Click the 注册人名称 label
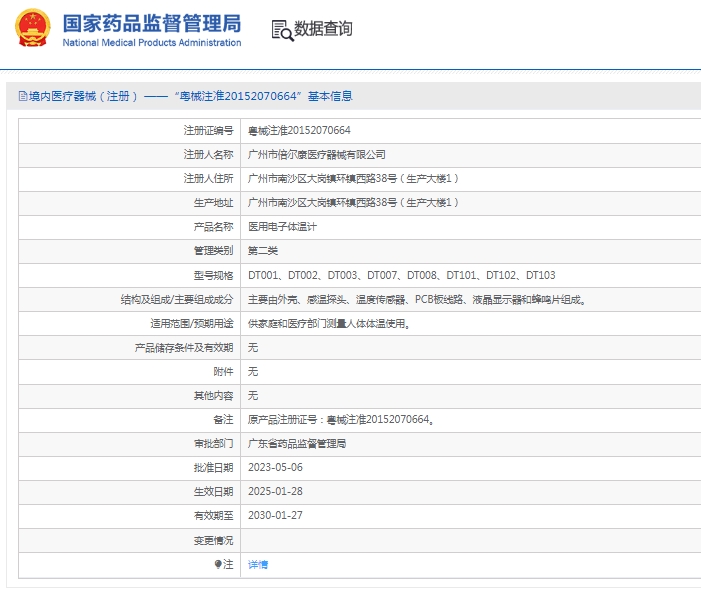Image resolution: width=701 pixels, height=589 pixels. tap(208, 155)
